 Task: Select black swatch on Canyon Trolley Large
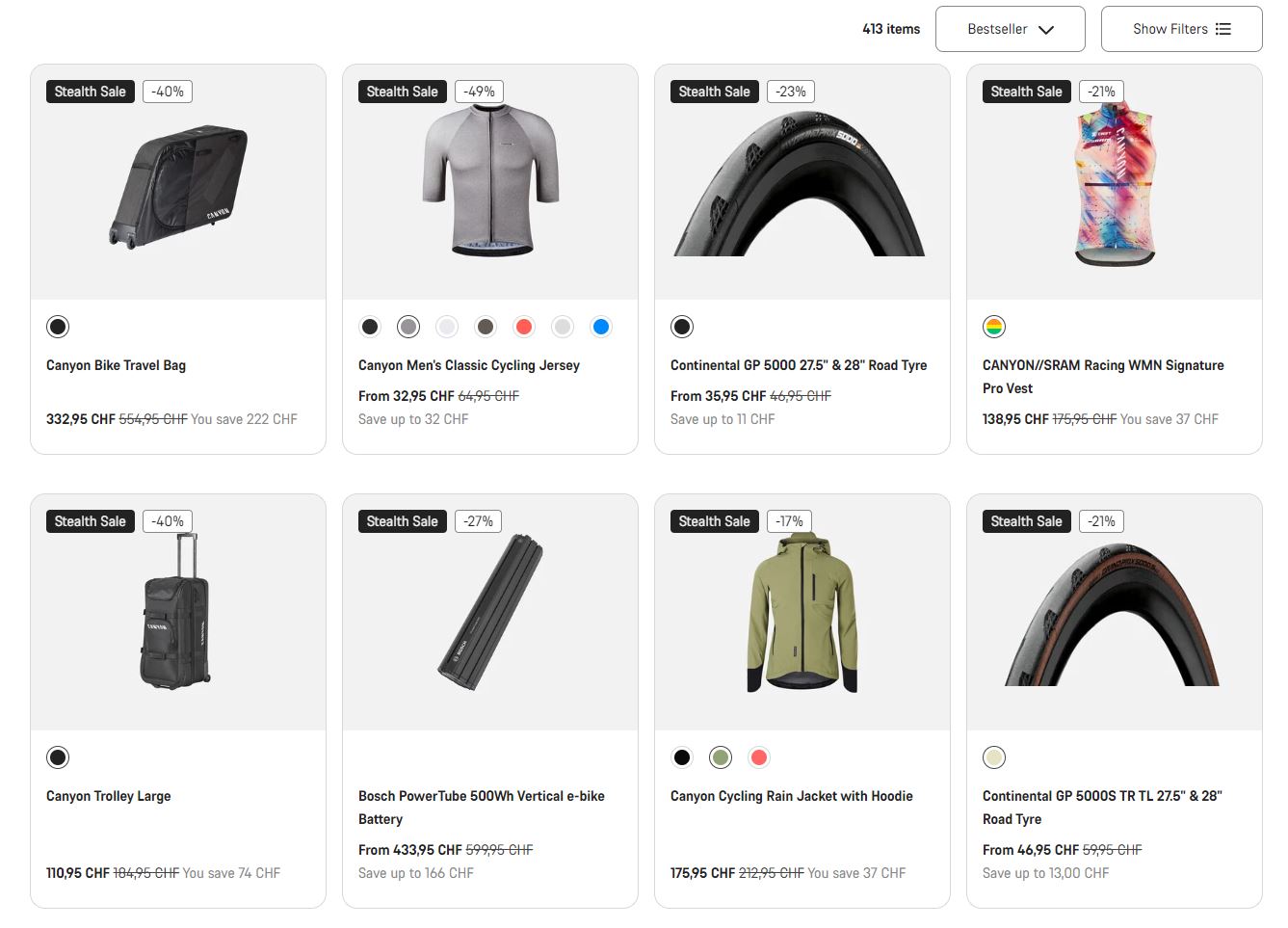coord(58,757)
